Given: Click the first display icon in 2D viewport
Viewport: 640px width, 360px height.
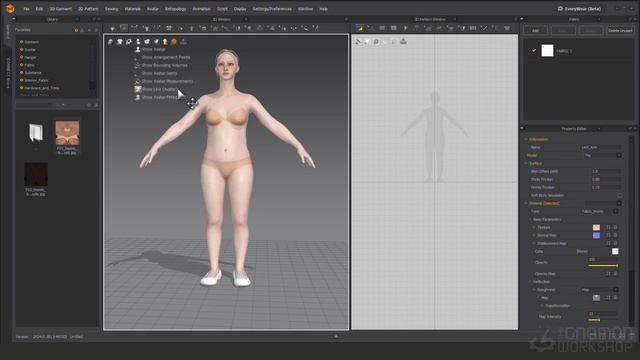Looking at the screenshot, I should pos(358,41).
